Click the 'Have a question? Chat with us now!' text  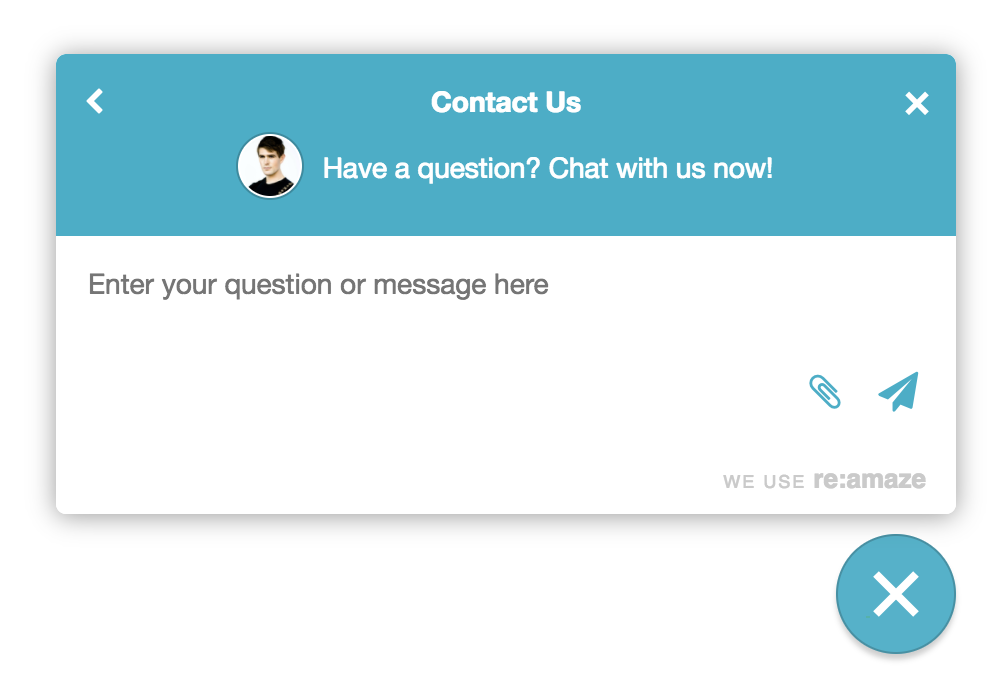click(547, 168)
